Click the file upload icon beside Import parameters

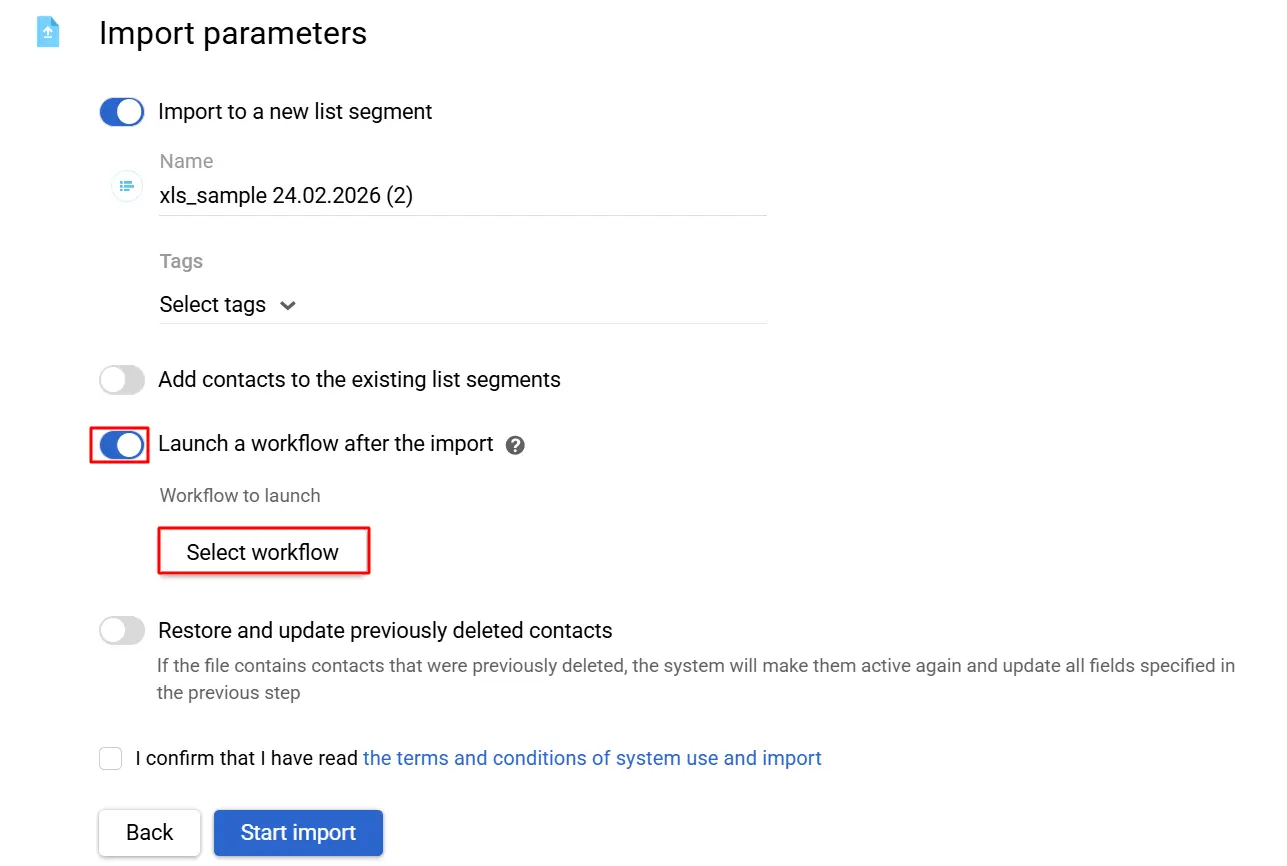pos(46,31)
